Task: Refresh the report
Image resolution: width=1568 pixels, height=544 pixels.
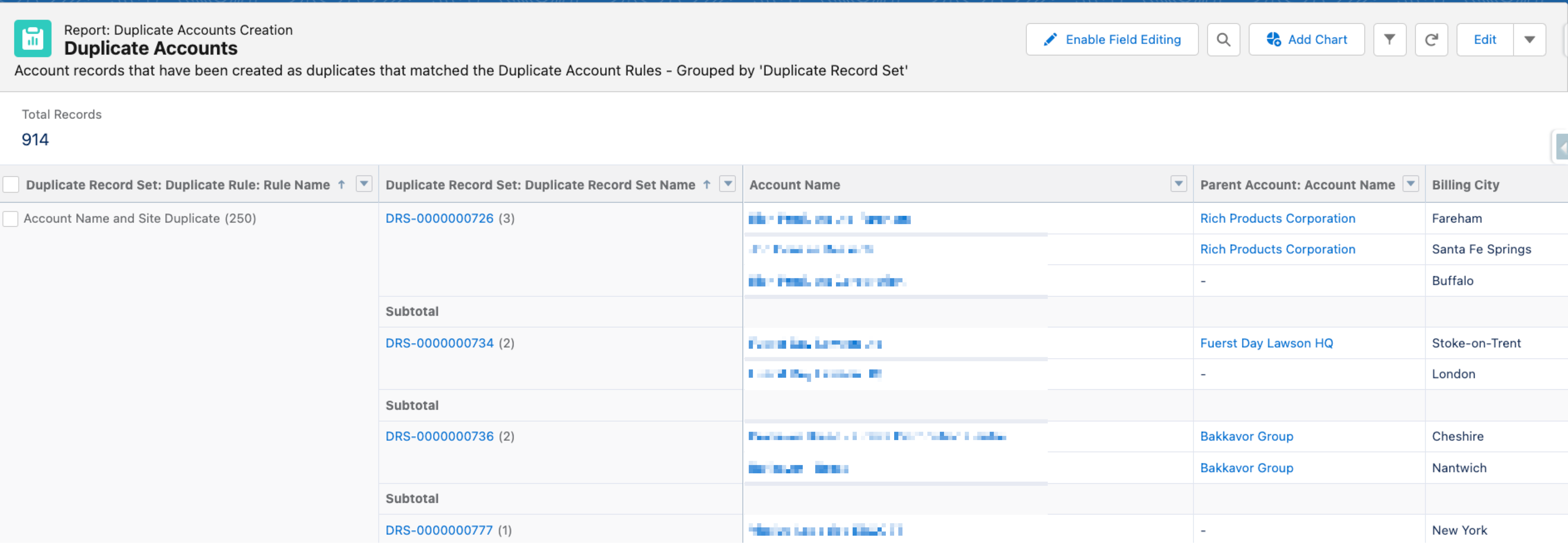Action: pos(1431,40)
